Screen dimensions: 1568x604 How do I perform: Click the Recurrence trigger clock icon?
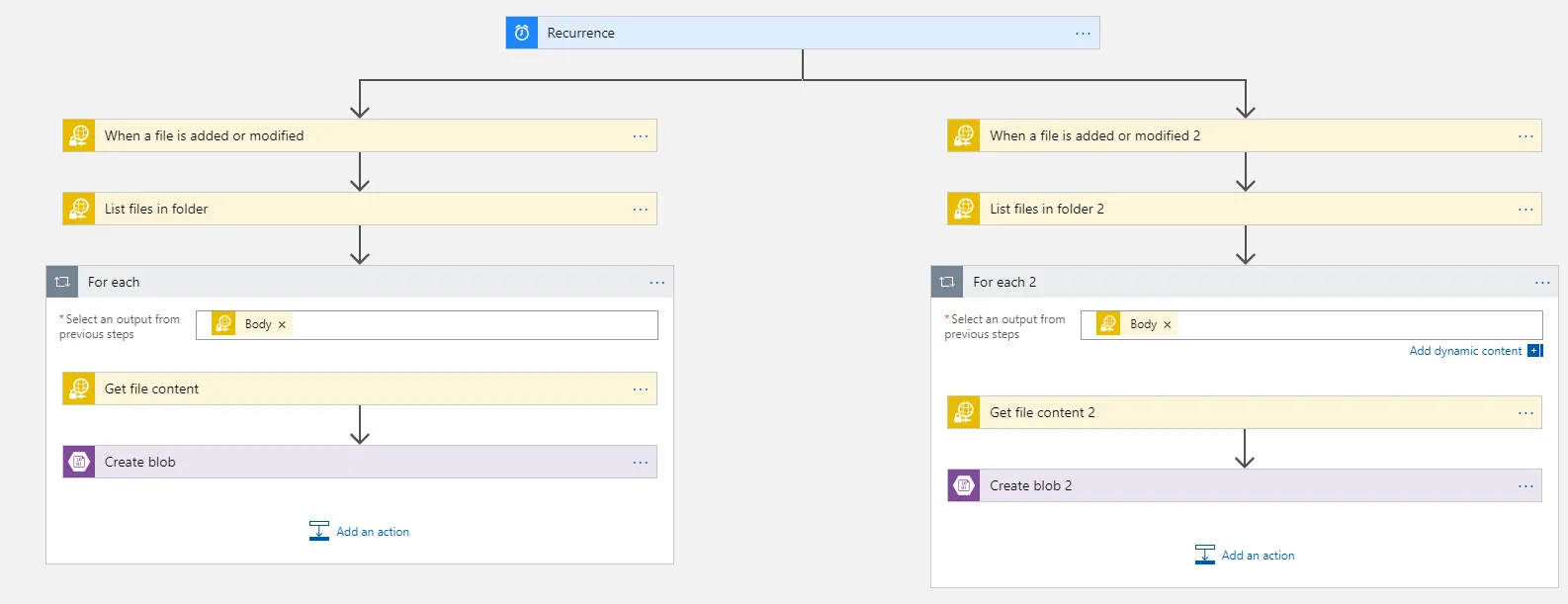click(x=522, y=33)
